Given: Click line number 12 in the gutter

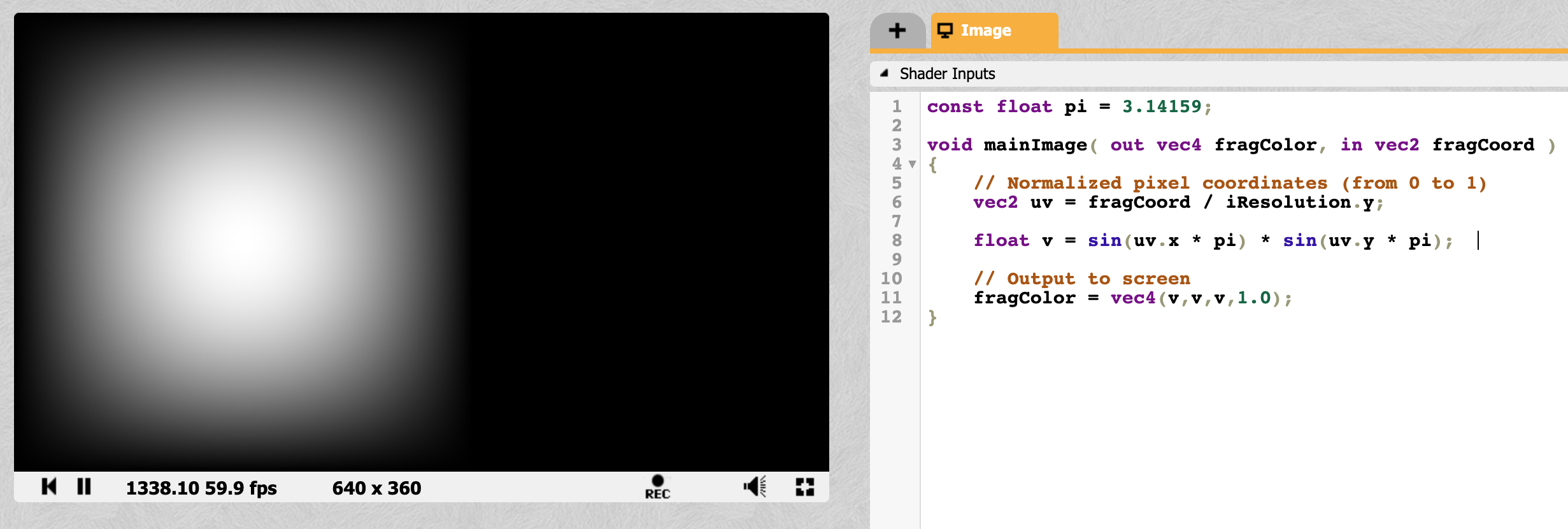Looking at the screenshot, I should point(891,317).
